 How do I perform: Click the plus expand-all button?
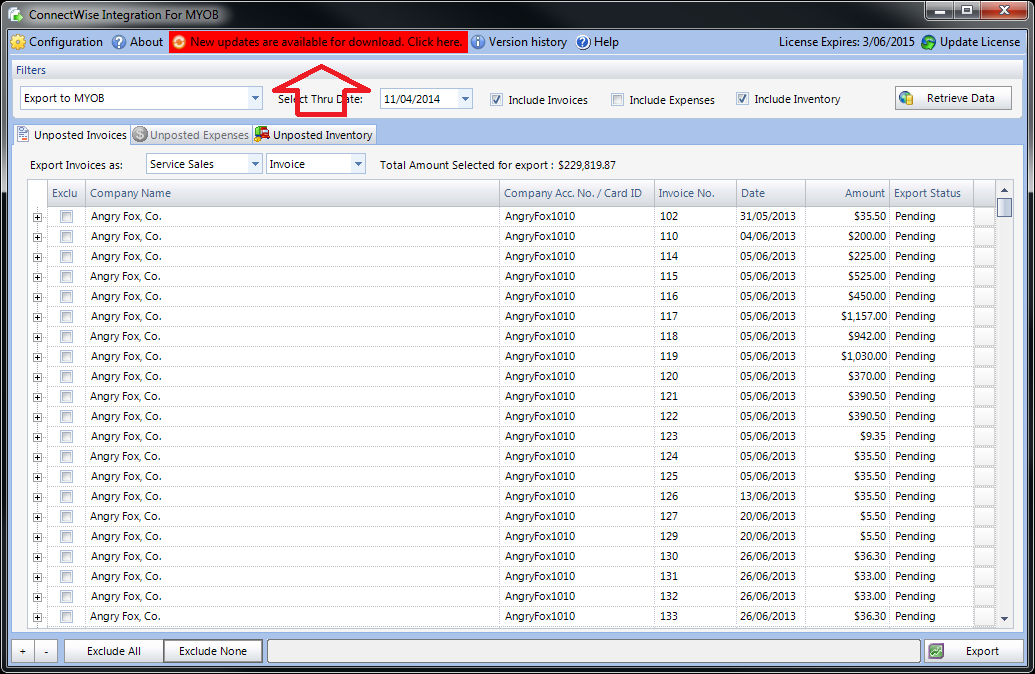click(x=23, y=651)
